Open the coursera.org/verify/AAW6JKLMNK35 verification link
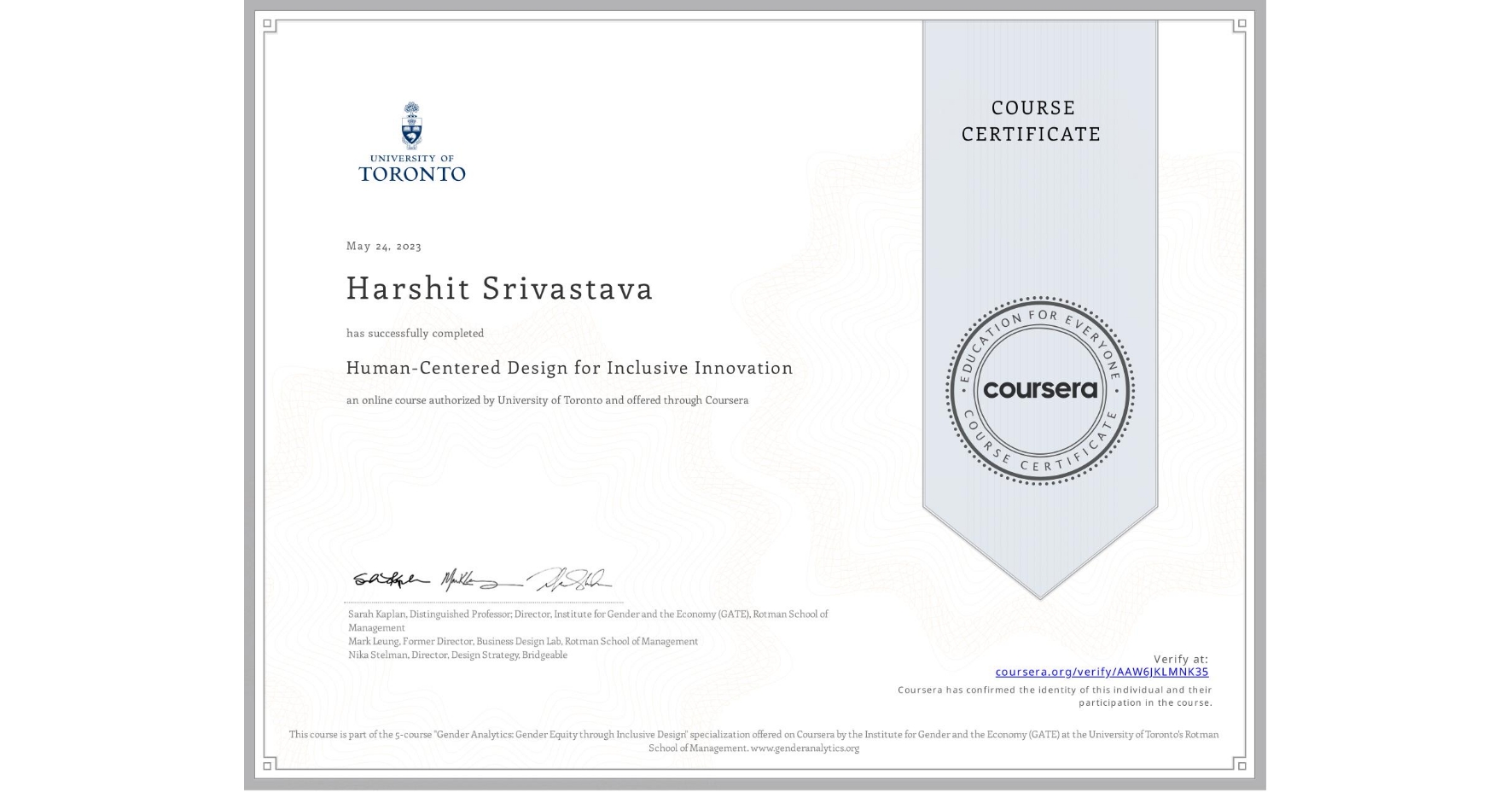 pos(1103,673)
